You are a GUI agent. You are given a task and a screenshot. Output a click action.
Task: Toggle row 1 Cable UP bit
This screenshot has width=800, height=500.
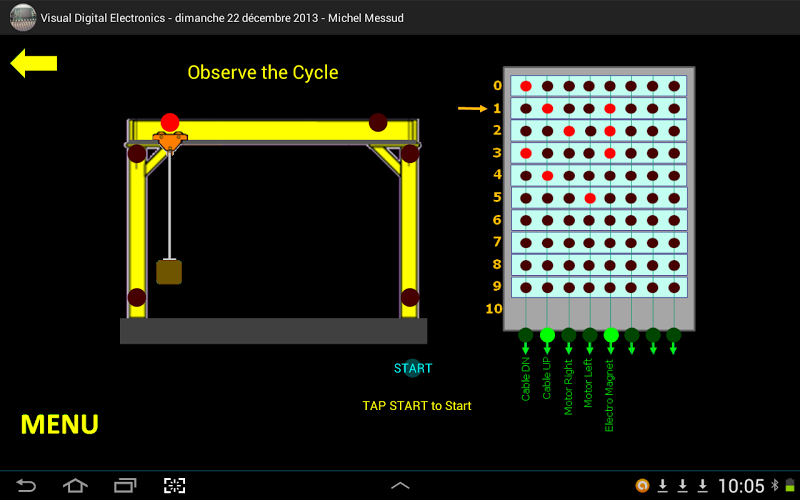[547, 109]
